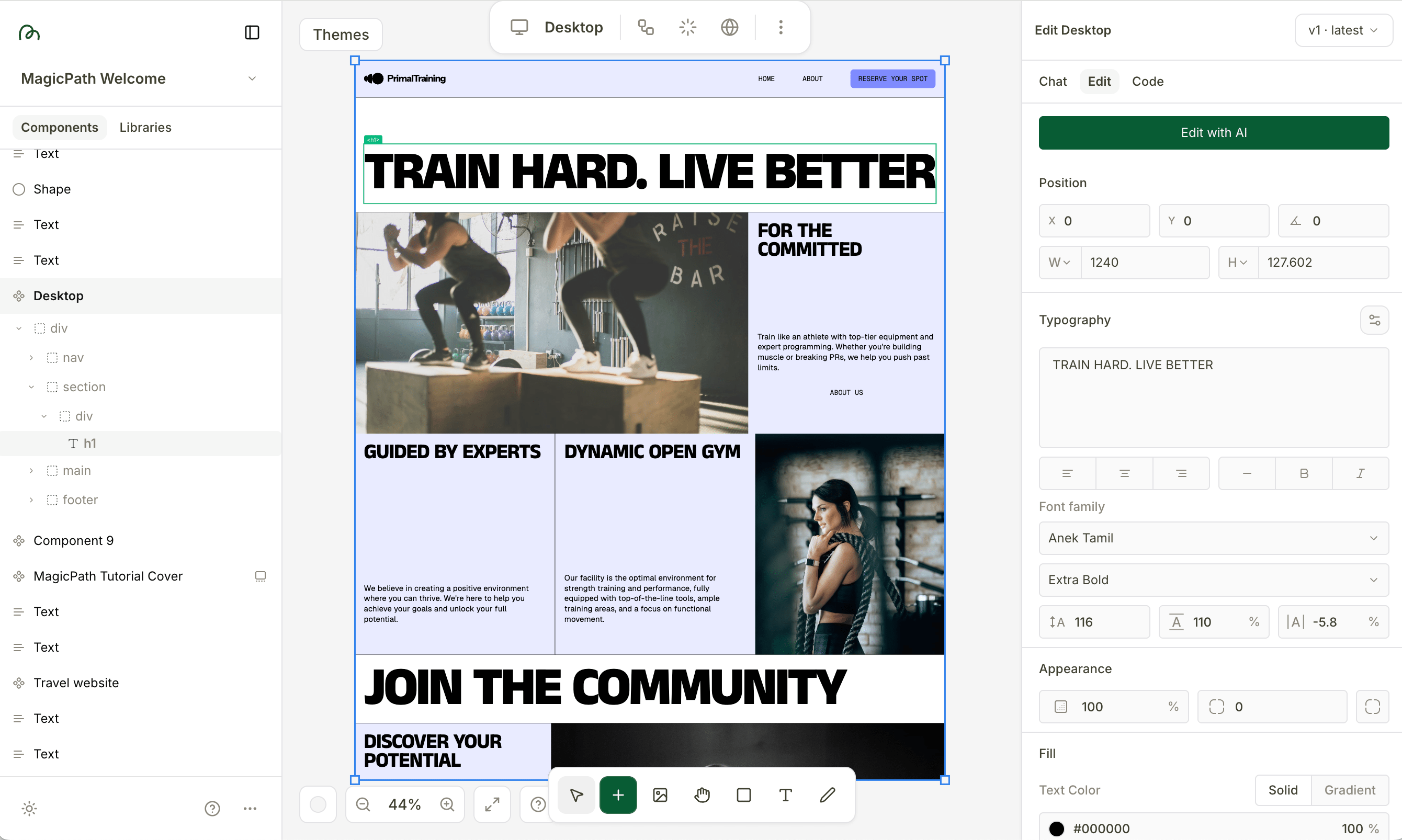Select the hand pan tool
Viewport: 1402px width, 840px height.
[x=702, y=794]
